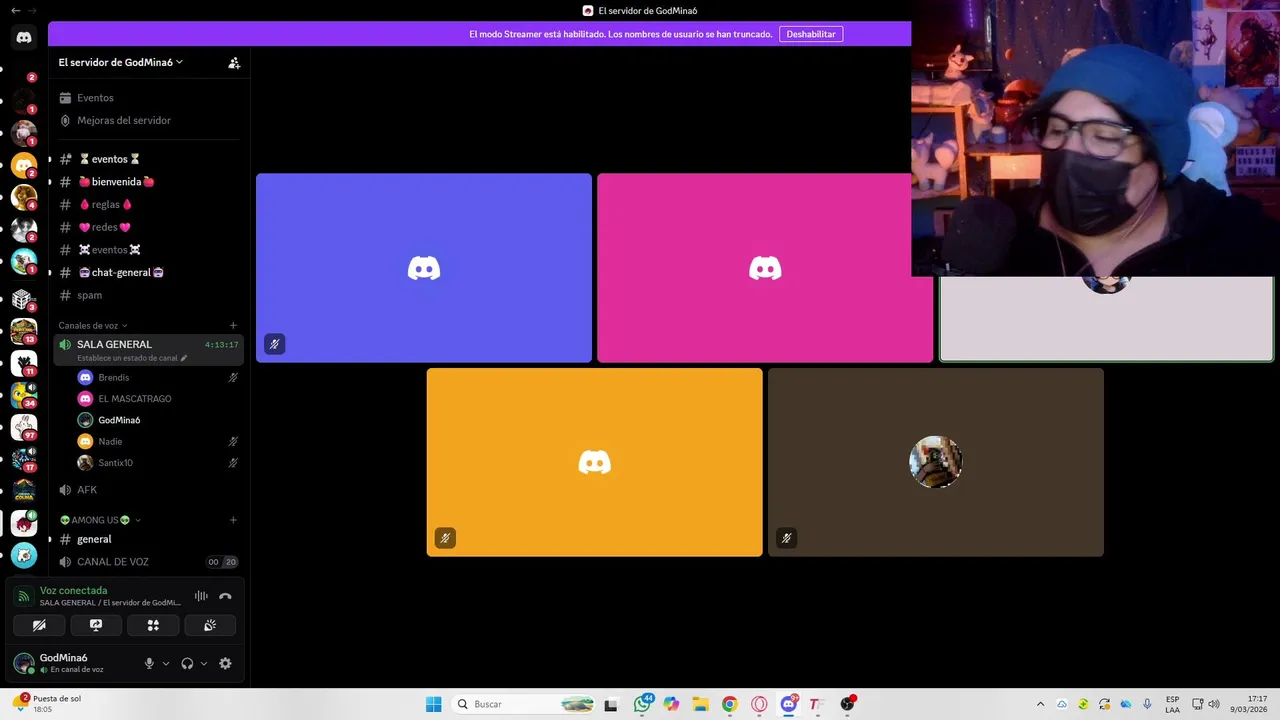Click muted mic badge on blue tile
Image resolution: width=1280 pixels, height=720 pixels.
pyautogui.click(x=274, y=344)
